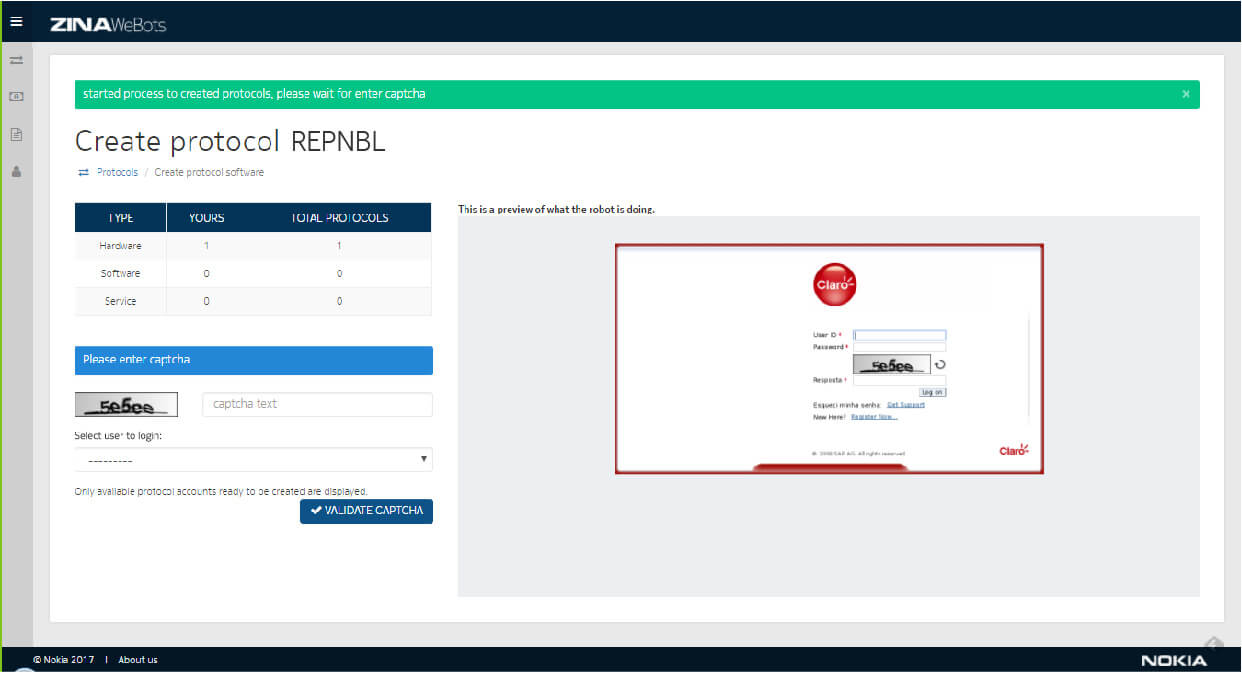
Task: Select the Software row in table
Action: 253,274
